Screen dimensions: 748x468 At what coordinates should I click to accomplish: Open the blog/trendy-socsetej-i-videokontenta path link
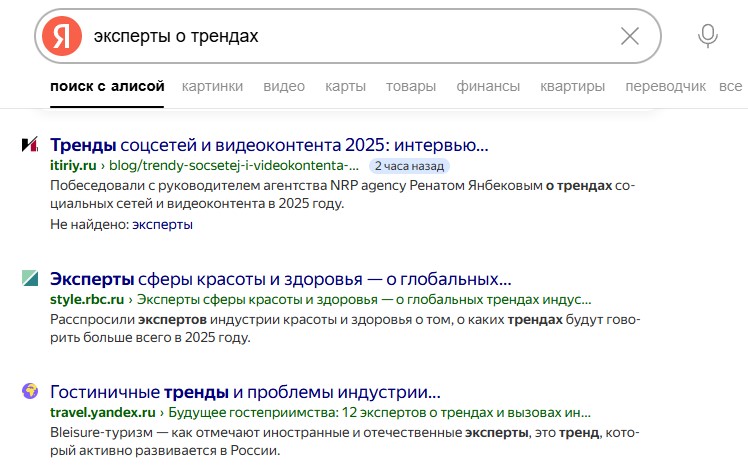(x=234, y=166)
